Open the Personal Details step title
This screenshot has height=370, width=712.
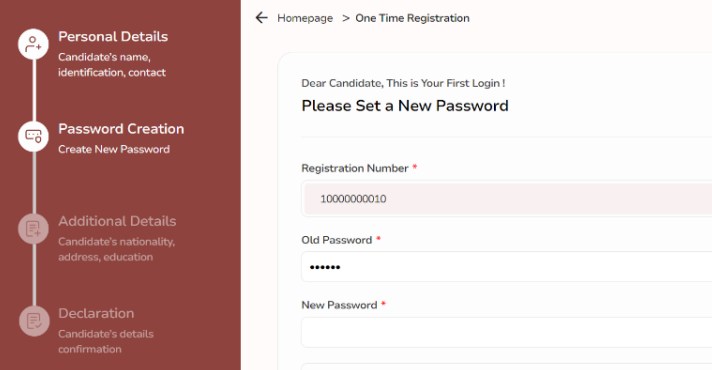click(x=113, y=36)
